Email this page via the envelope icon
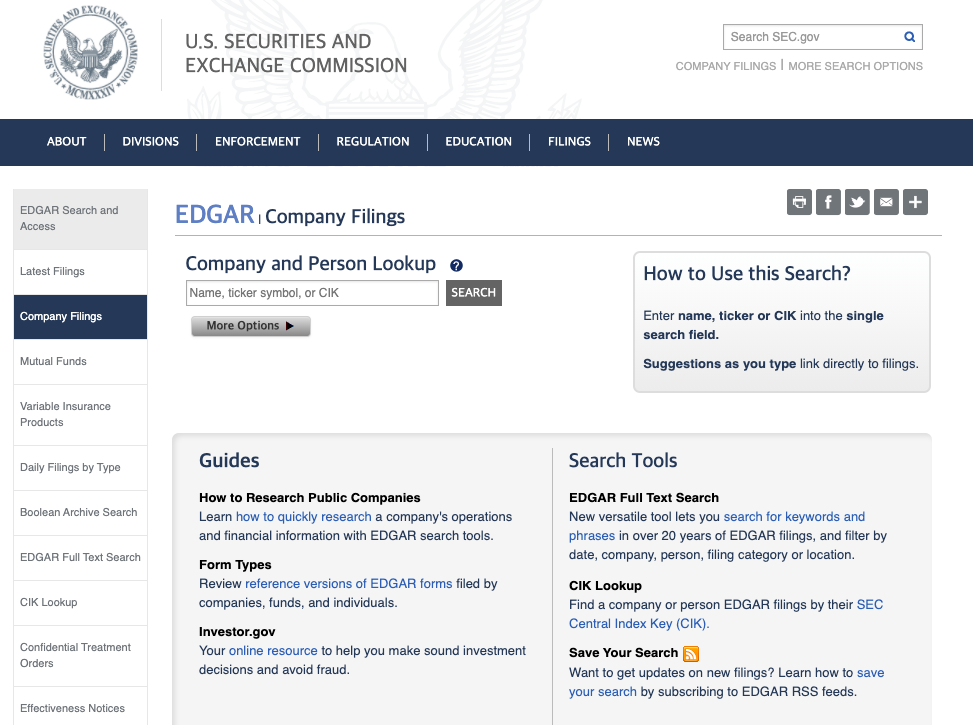This screenshot has width=973, height=725. point(886,202)
